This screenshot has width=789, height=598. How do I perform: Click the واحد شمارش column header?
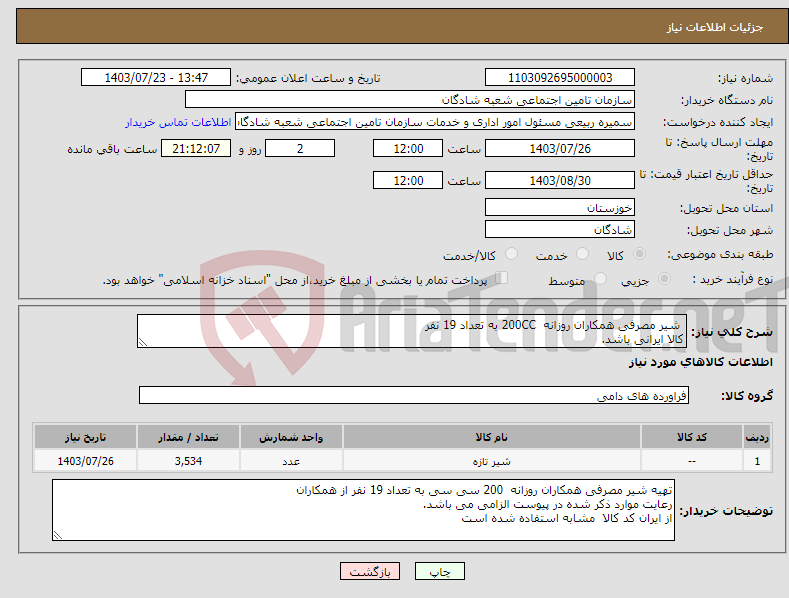coord(291,437)
